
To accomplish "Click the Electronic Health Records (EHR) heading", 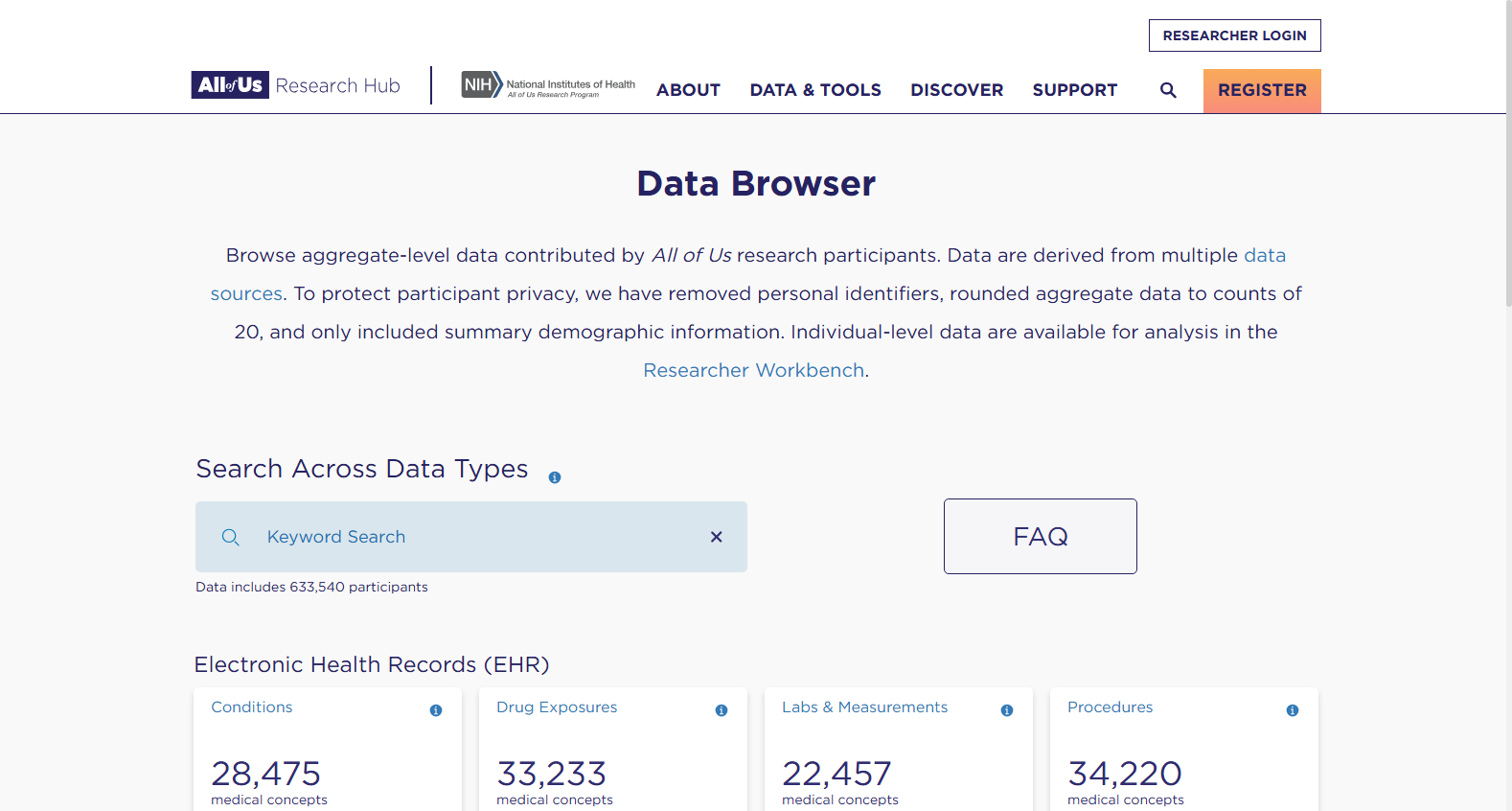I will pos(372,664).
